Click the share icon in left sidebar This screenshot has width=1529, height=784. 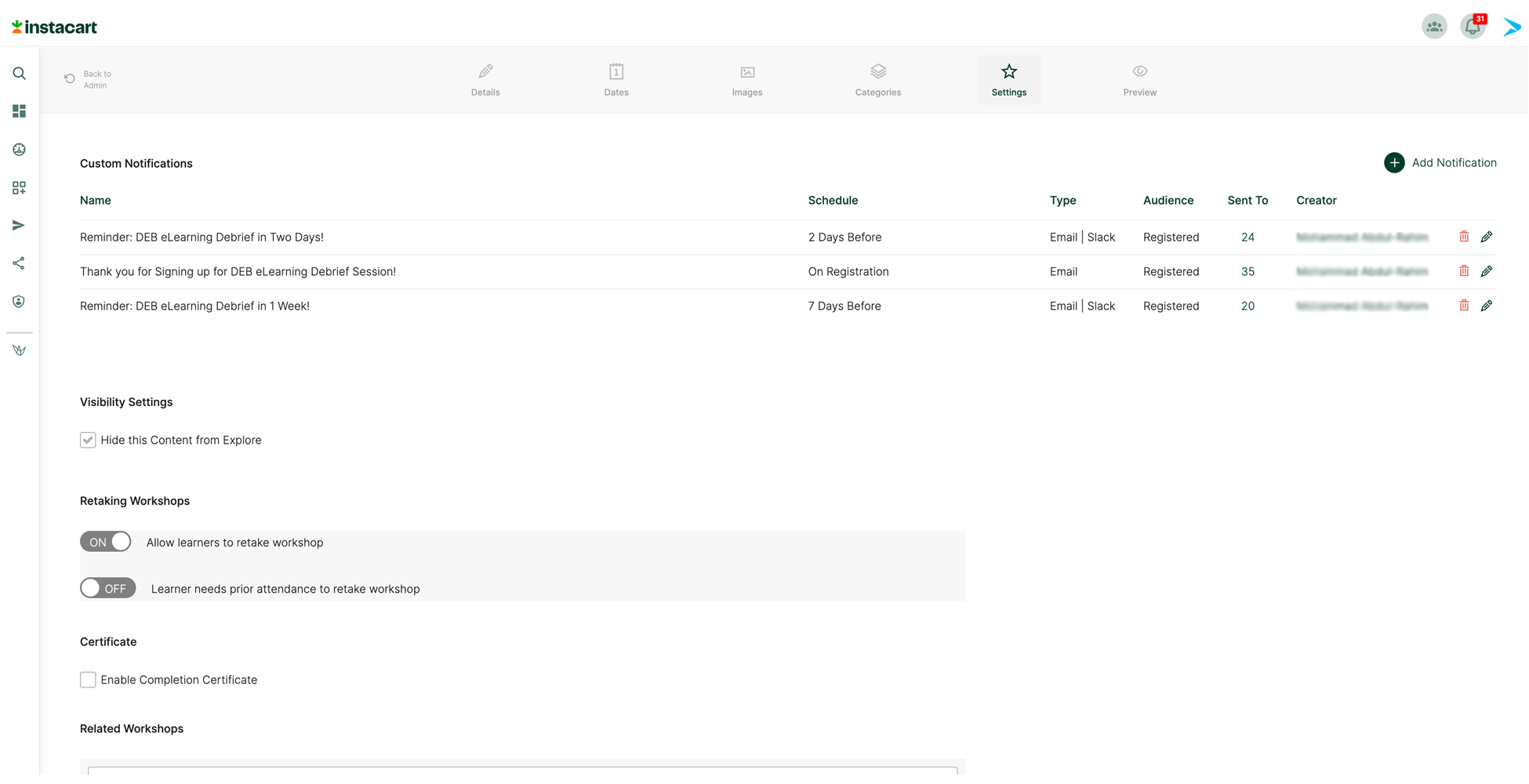tap(19, 263)
